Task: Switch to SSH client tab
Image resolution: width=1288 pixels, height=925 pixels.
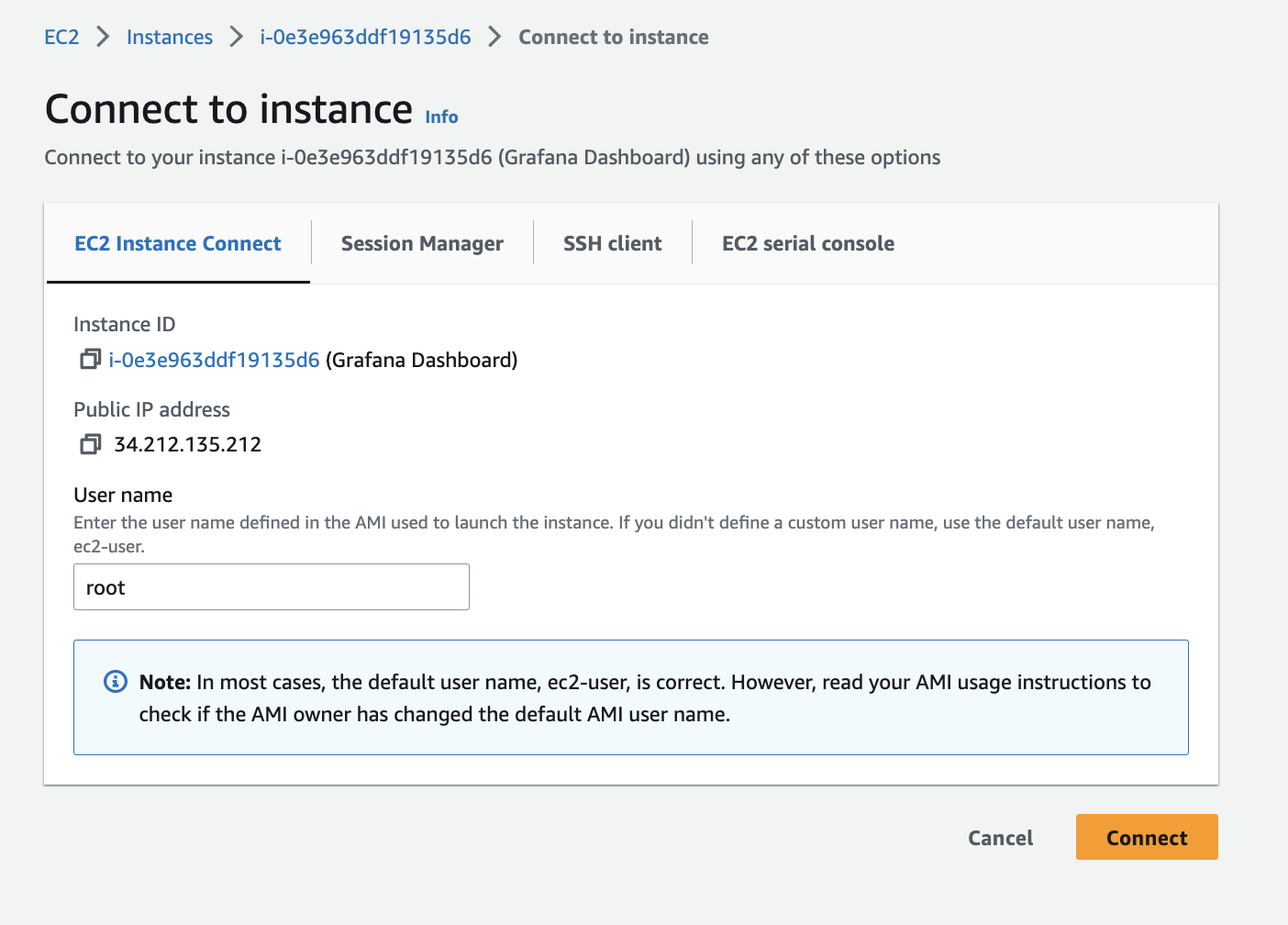Action: [612, 243]
